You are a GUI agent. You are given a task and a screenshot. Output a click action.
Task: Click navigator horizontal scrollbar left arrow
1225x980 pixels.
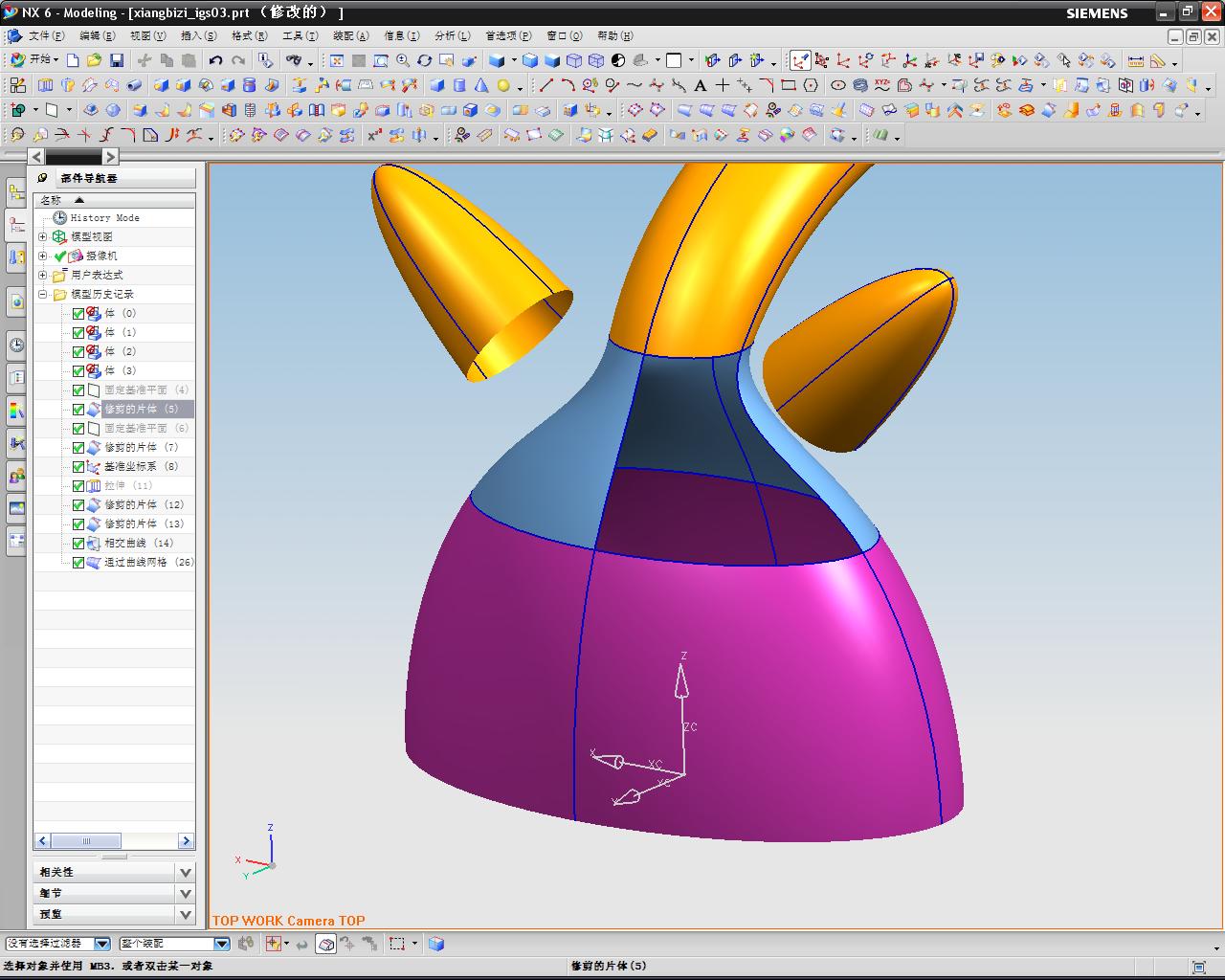(42, 841)
